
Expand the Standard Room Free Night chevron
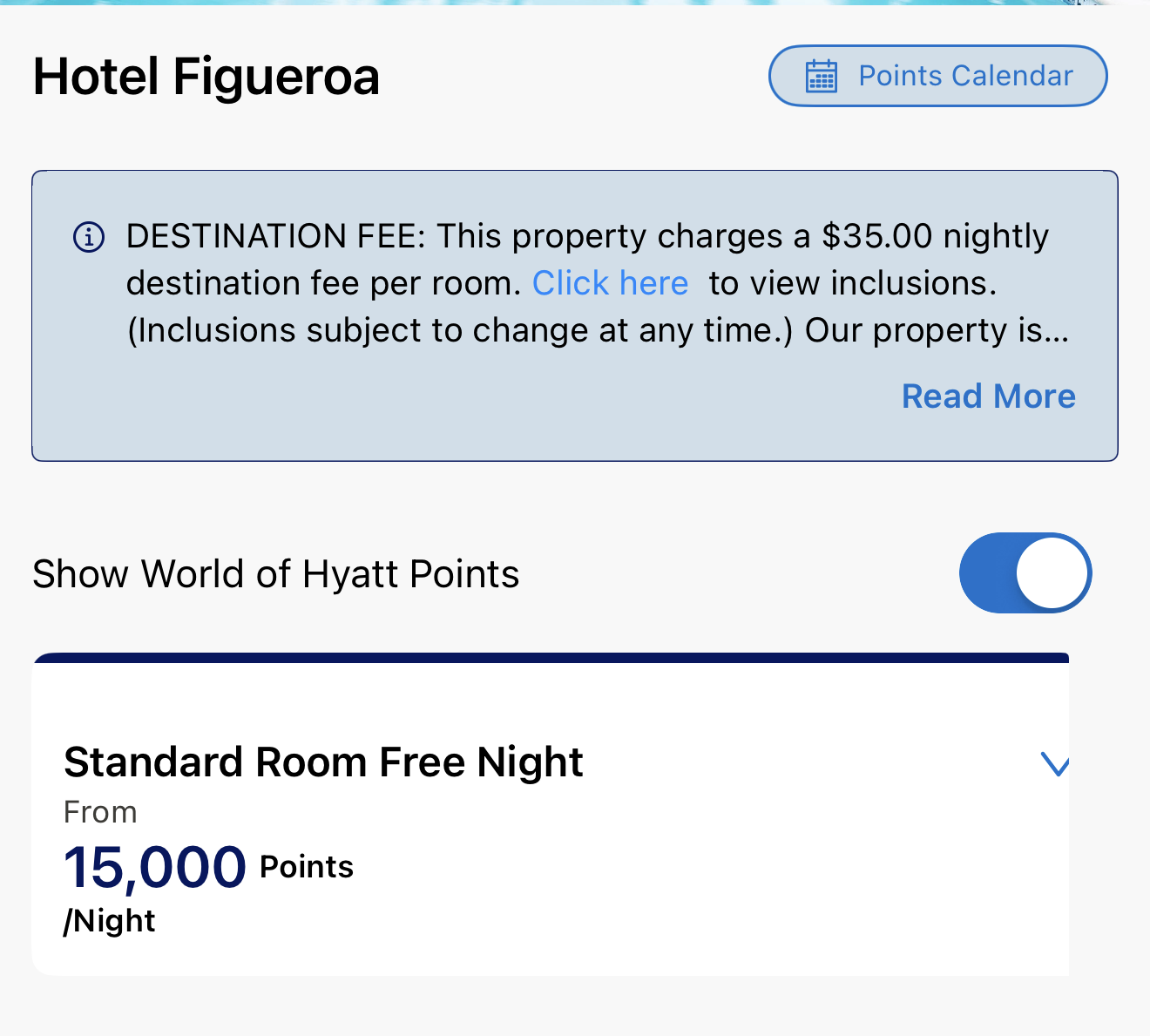[1055, 764]
